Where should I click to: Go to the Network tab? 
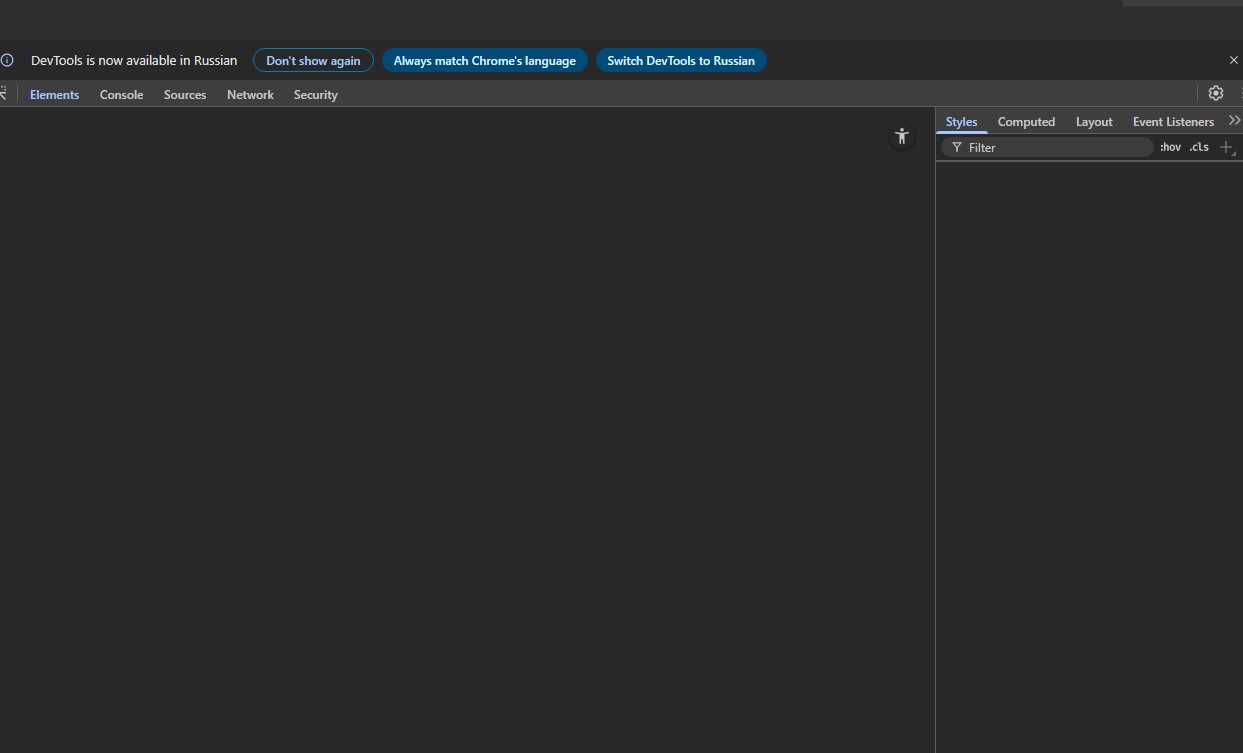250,94
